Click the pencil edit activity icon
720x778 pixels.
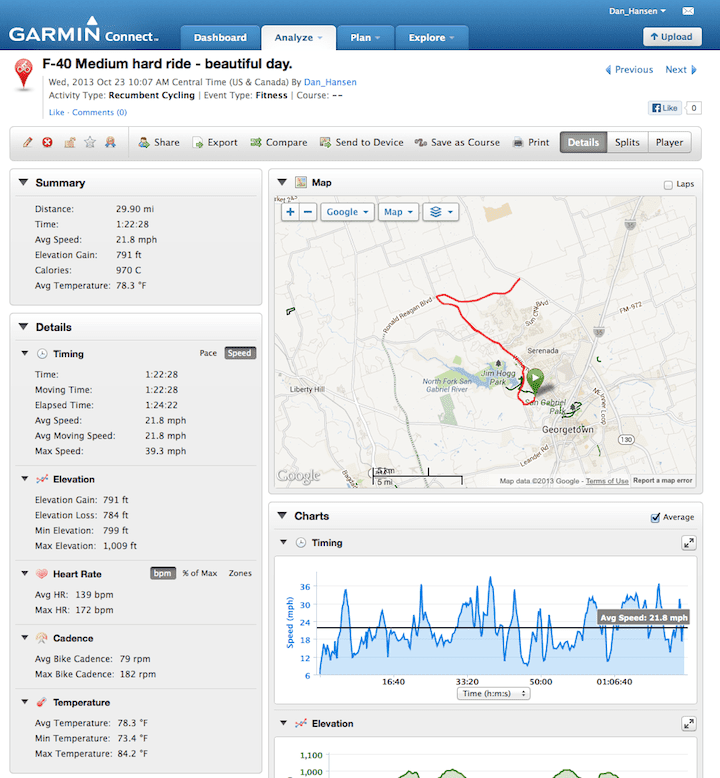[x=28, y=142]
